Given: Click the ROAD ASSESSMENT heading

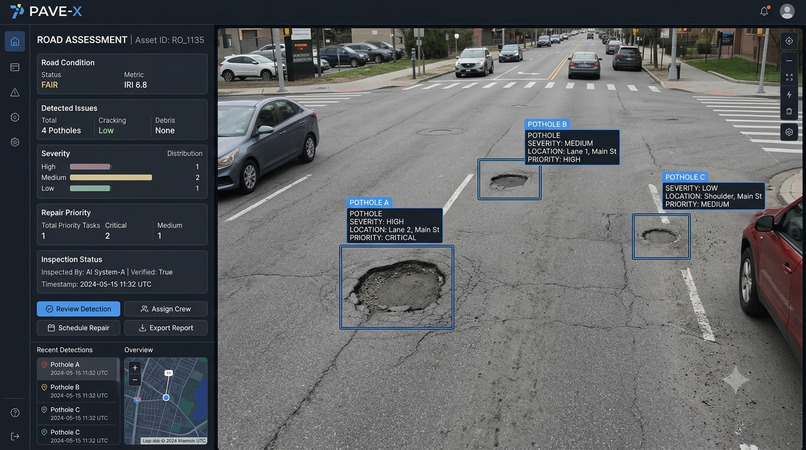Looking at the screenshot, I should 82,40.
